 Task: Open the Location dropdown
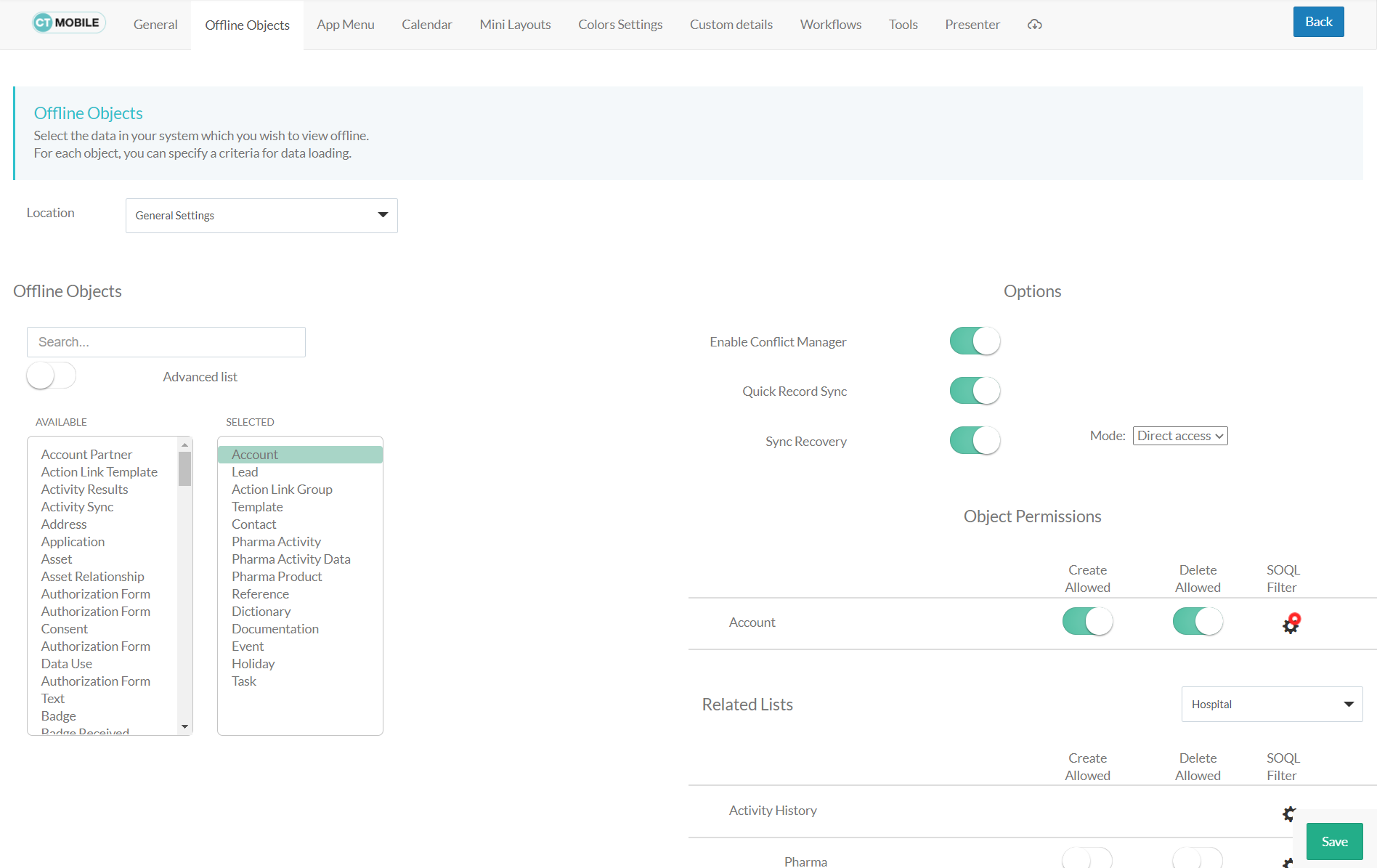pyautogui.click(x=261, y=216)
